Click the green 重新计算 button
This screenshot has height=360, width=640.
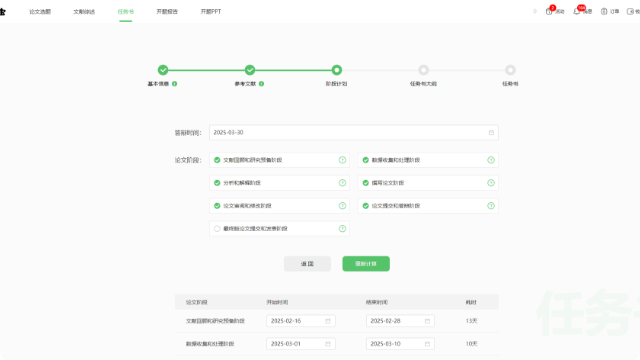click(x=366, y=264)
